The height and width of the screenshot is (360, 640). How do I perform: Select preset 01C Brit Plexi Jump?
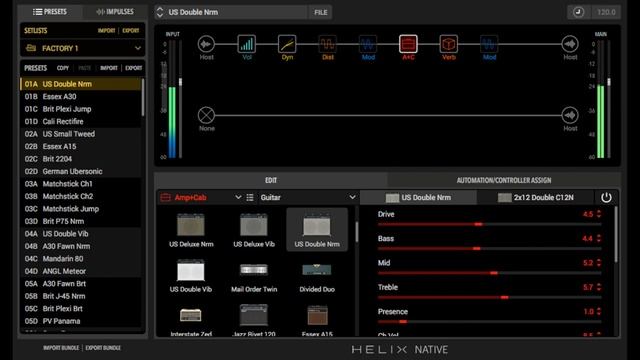(81, 109)
